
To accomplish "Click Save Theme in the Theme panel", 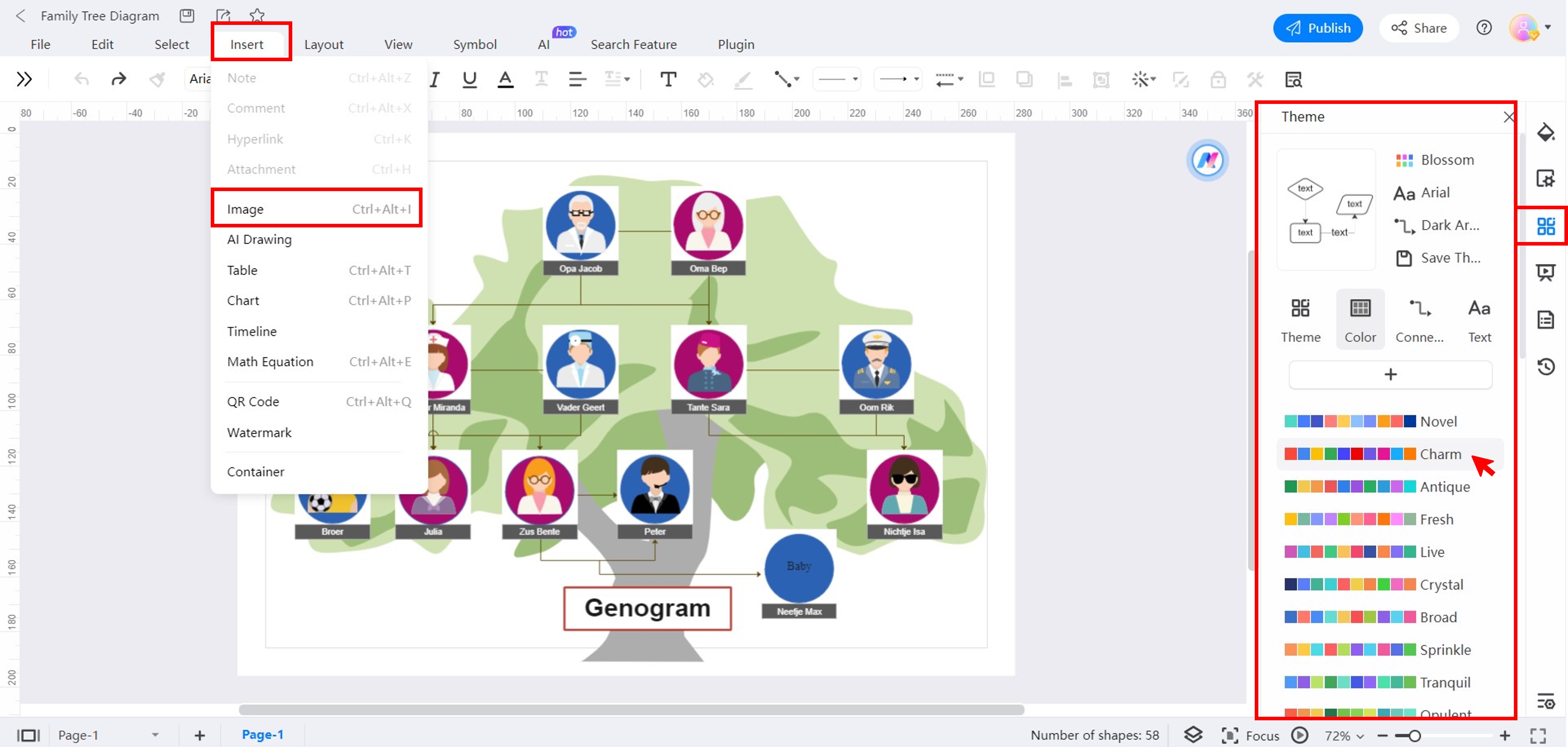I will (1438, 258).
